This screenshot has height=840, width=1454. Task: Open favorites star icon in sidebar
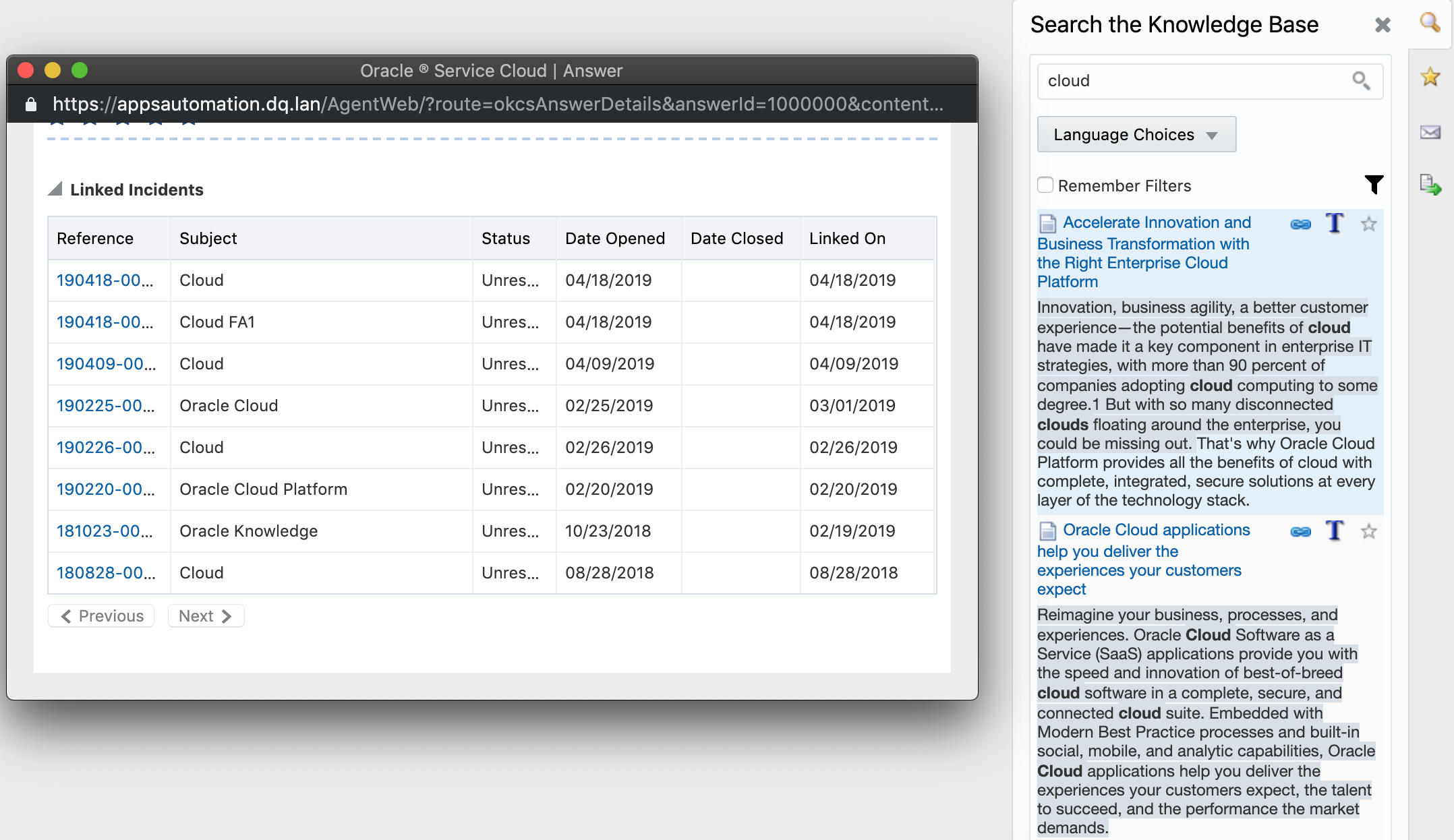point(1430,77)
